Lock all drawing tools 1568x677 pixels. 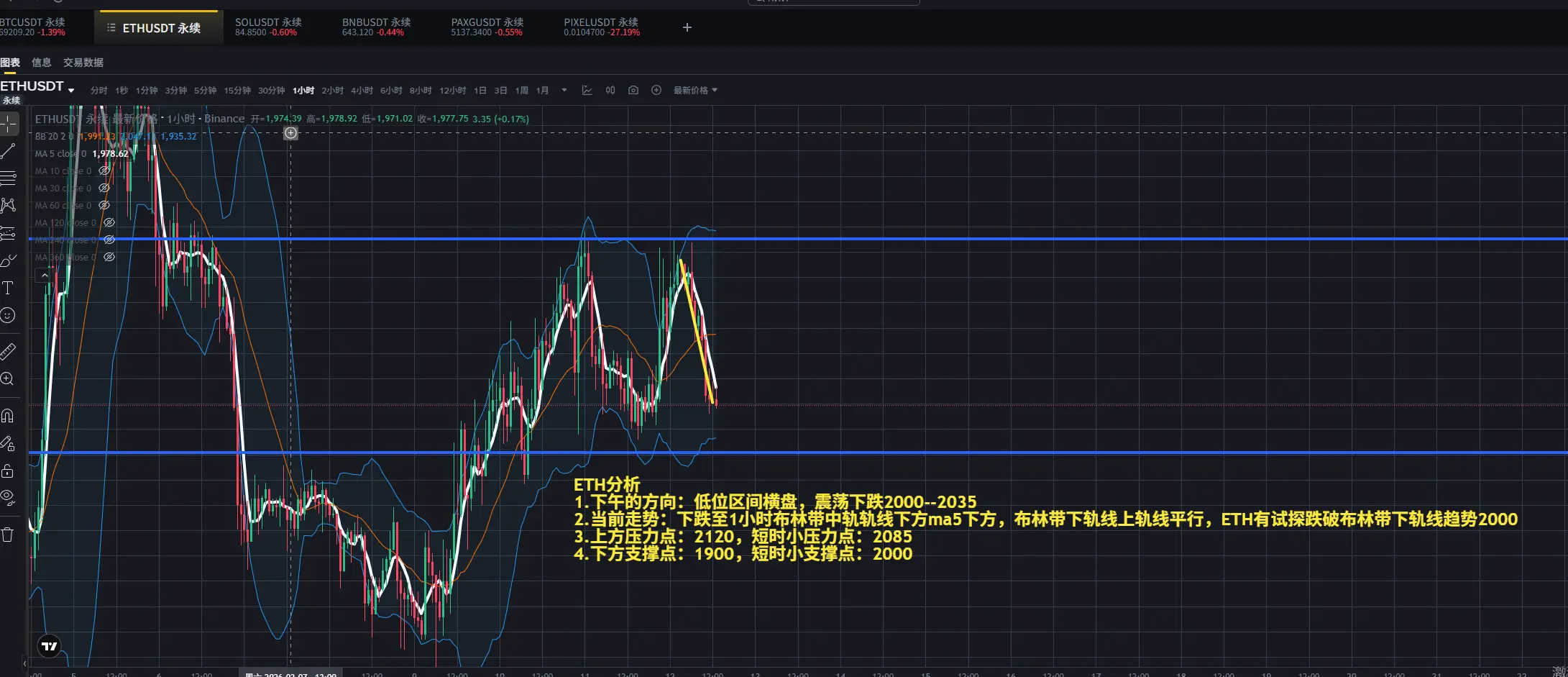[8, 471]
